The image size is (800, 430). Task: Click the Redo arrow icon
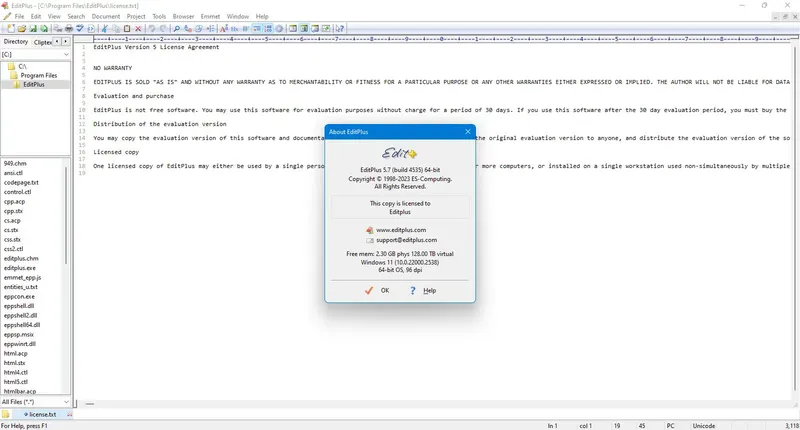click(163, 29)
